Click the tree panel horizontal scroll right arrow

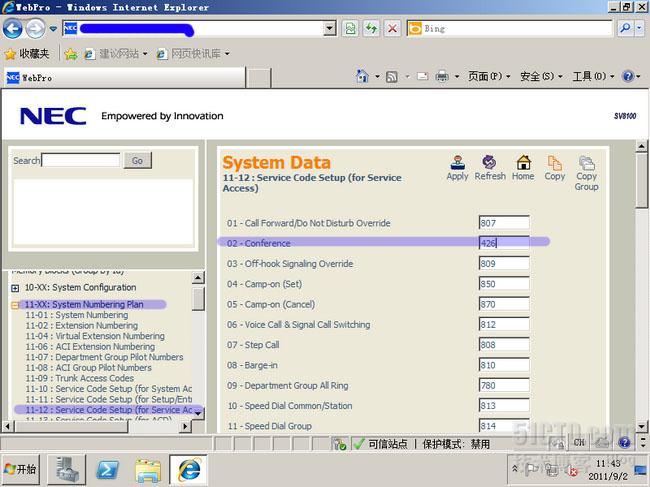coord(185,426)
